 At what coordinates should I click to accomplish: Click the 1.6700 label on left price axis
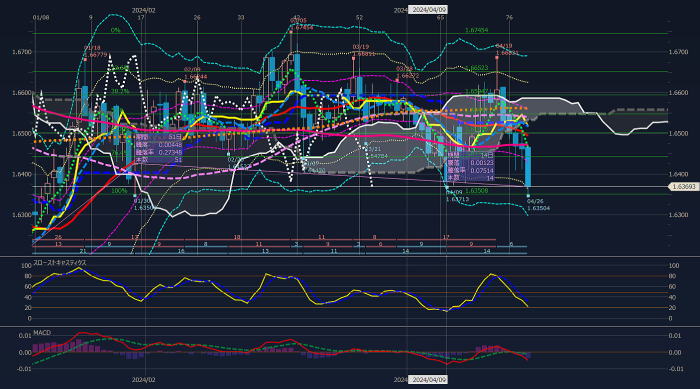[21, 52]
